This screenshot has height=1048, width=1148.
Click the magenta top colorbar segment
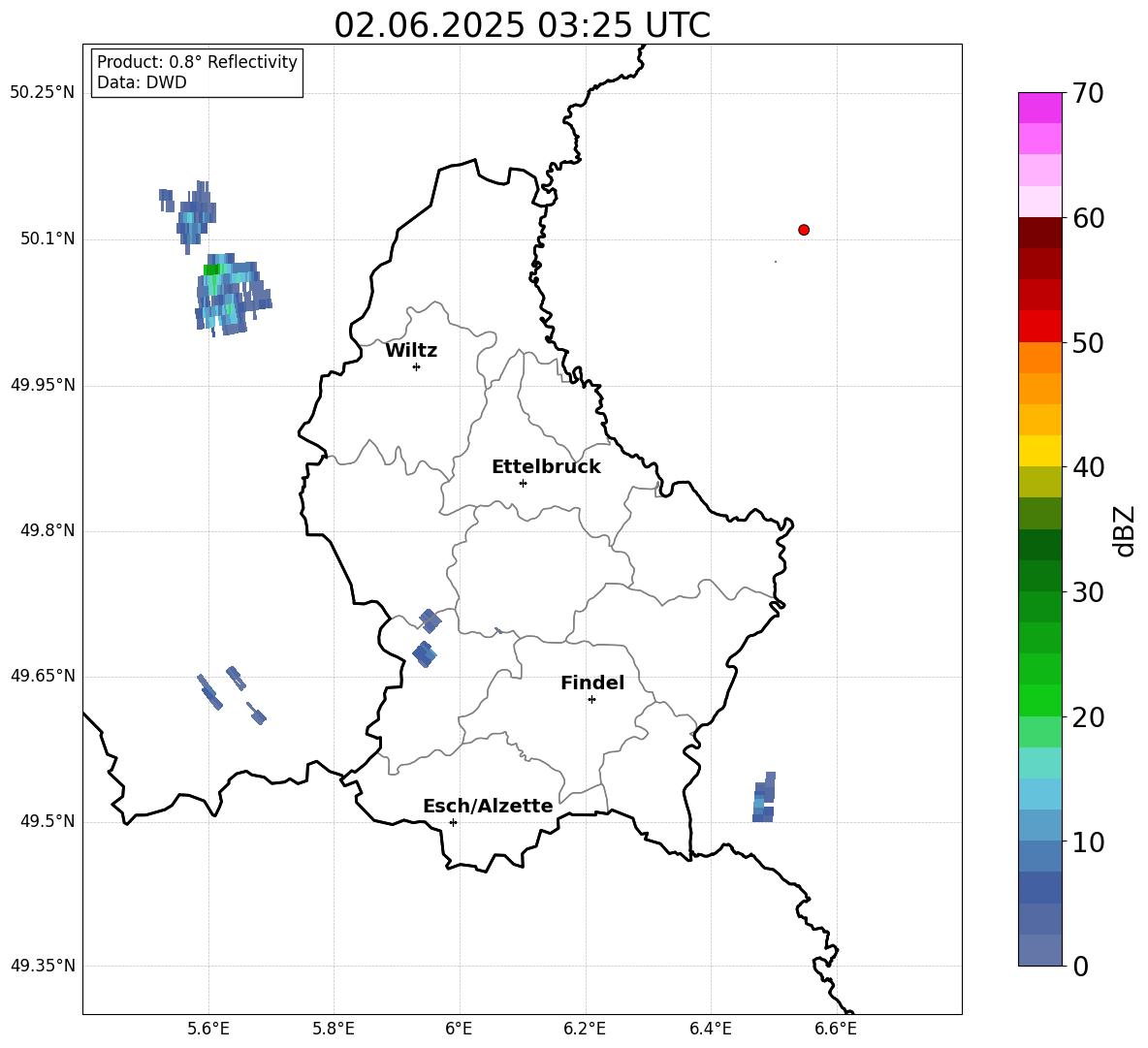click(x=1040, y=108)
